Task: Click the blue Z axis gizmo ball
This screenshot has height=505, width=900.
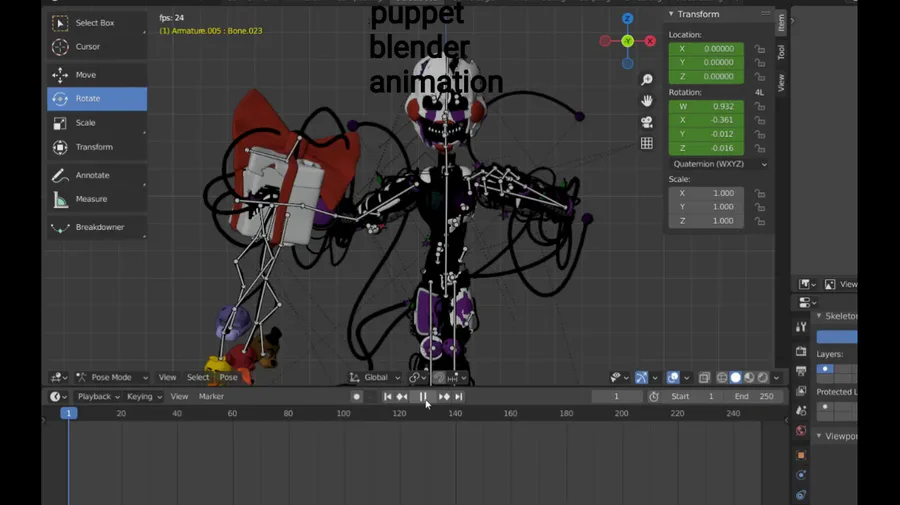Action: (627, 18)
